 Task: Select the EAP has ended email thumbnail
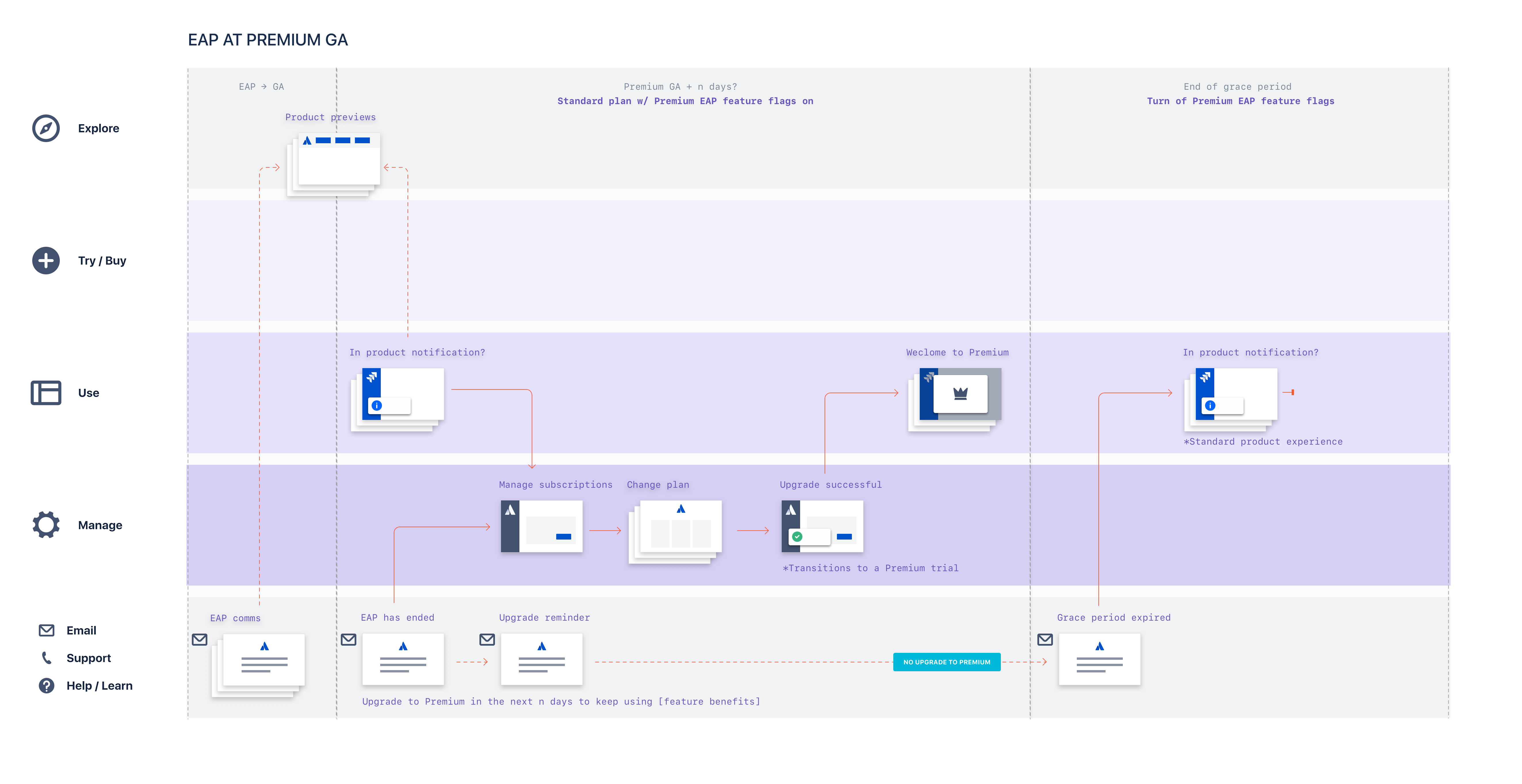coord(403,659)
